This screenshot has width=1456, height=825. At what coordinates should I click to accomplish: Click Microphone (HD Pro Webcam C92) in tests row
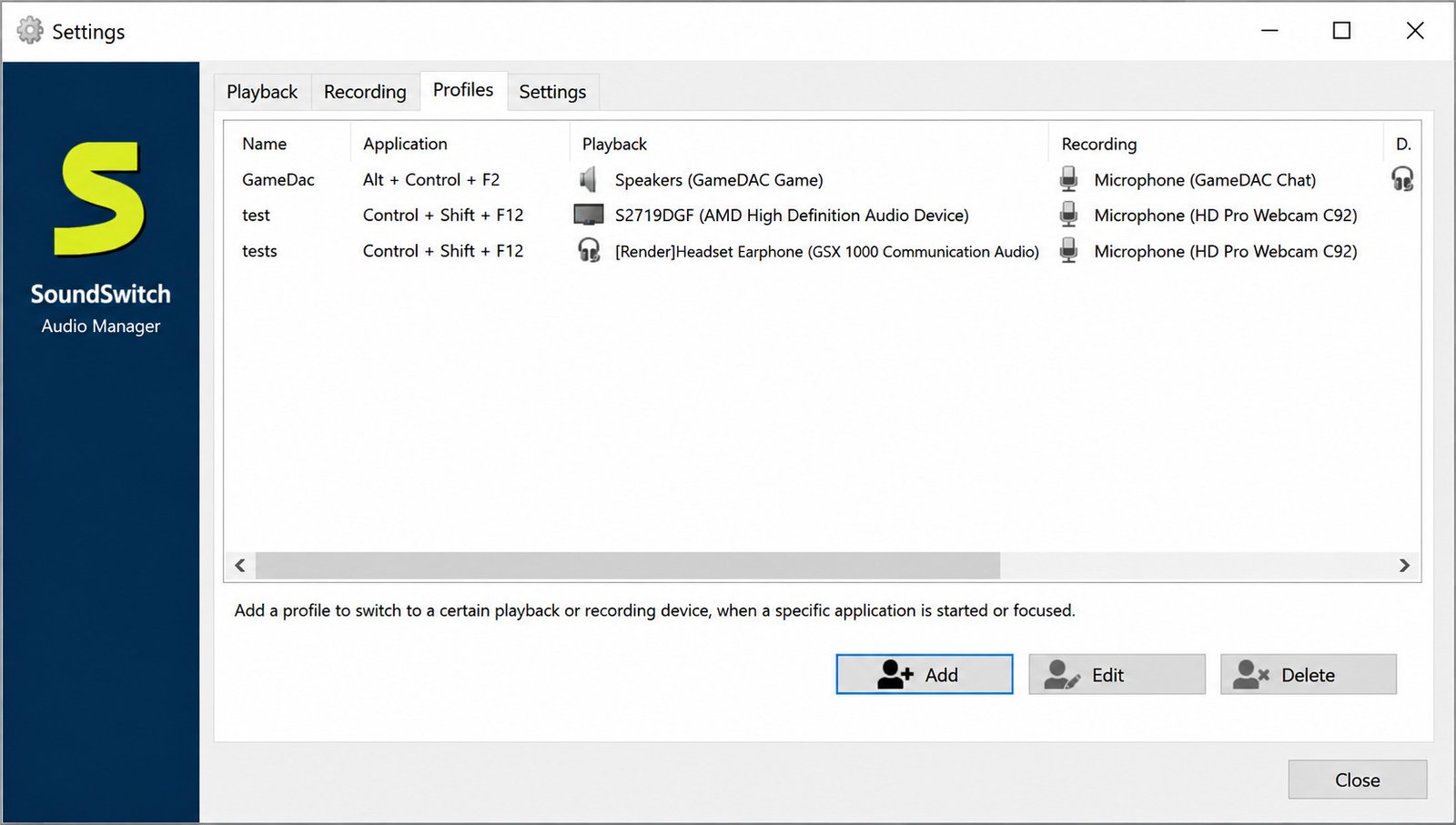[x=1226, y=251]
